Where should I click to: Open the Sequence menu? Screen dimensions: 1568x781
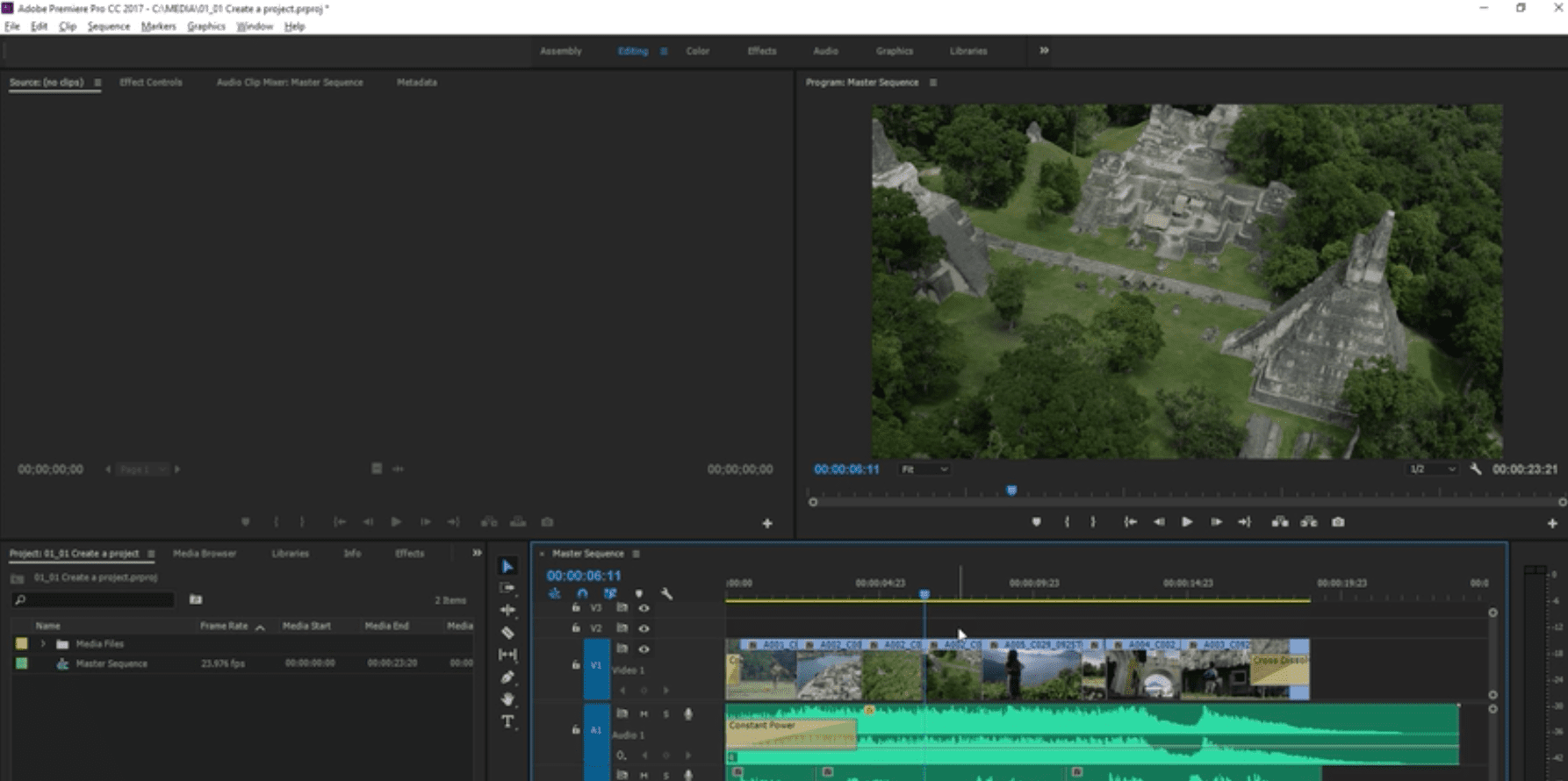click(108, 26)
